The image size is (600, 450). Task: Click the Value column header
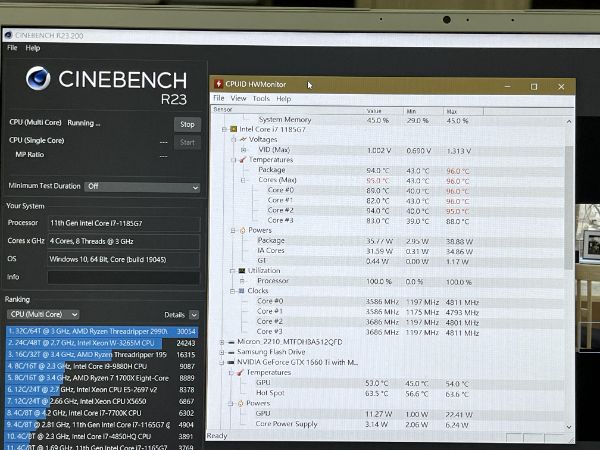[x=383, y=111]
